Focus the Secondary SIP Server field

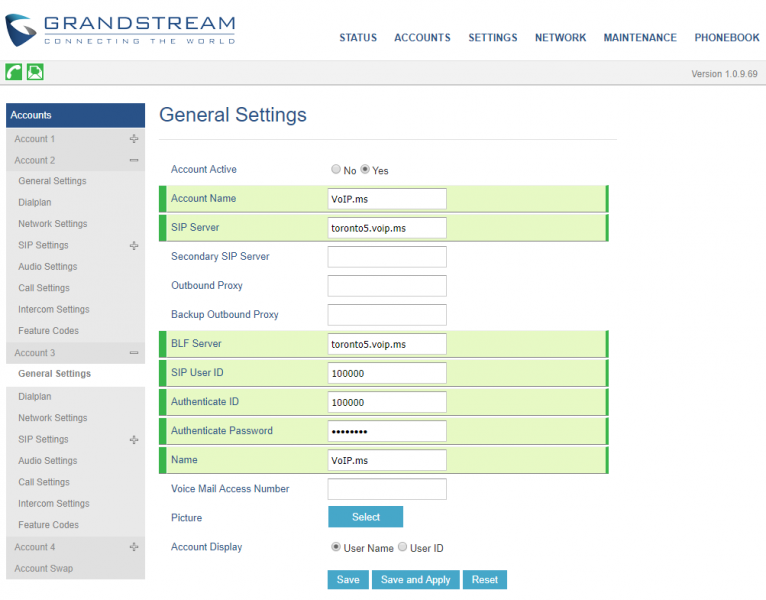click(x=387, y=257)
